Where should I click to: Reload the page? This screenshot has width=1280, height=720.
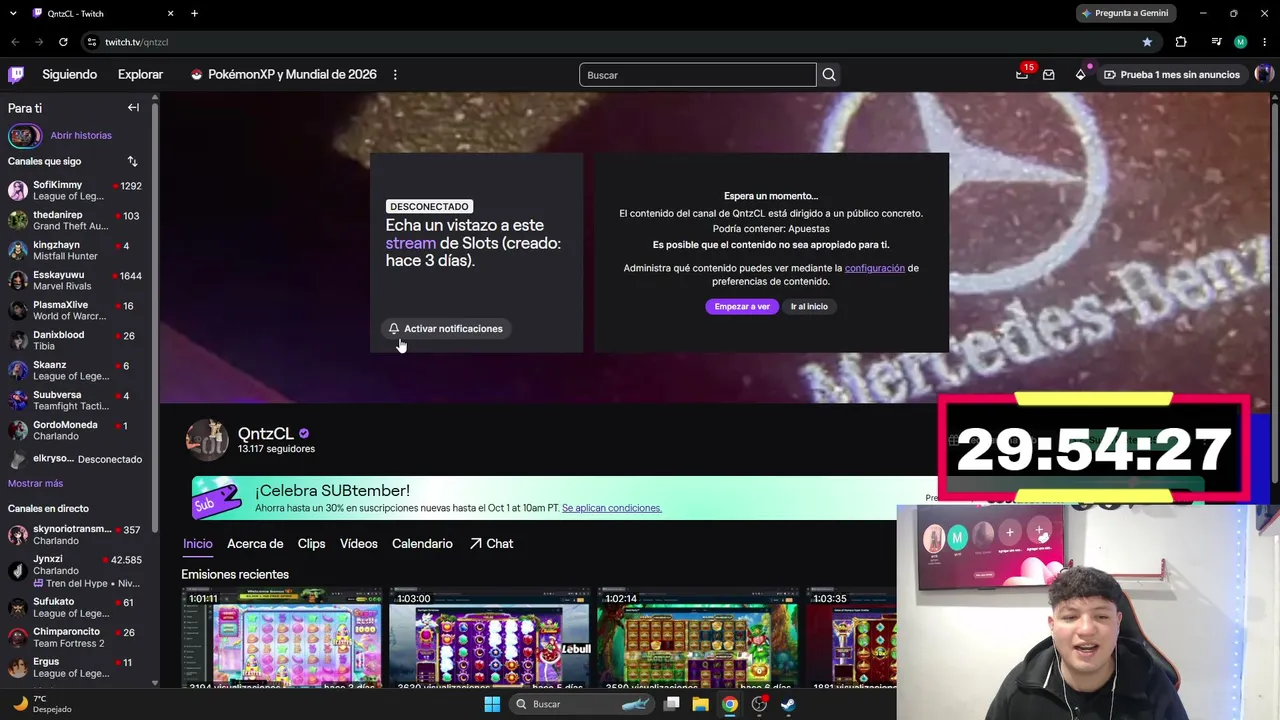(63, 42)
